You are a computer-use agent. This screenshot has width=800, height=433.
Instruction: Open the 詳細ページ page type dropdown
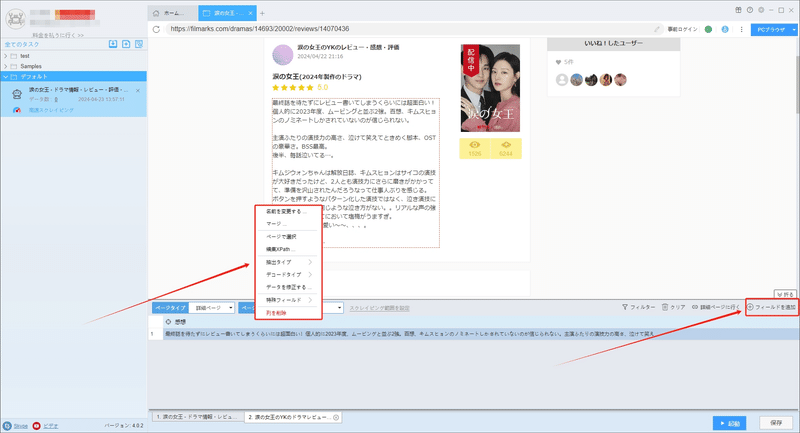point(212,308)
